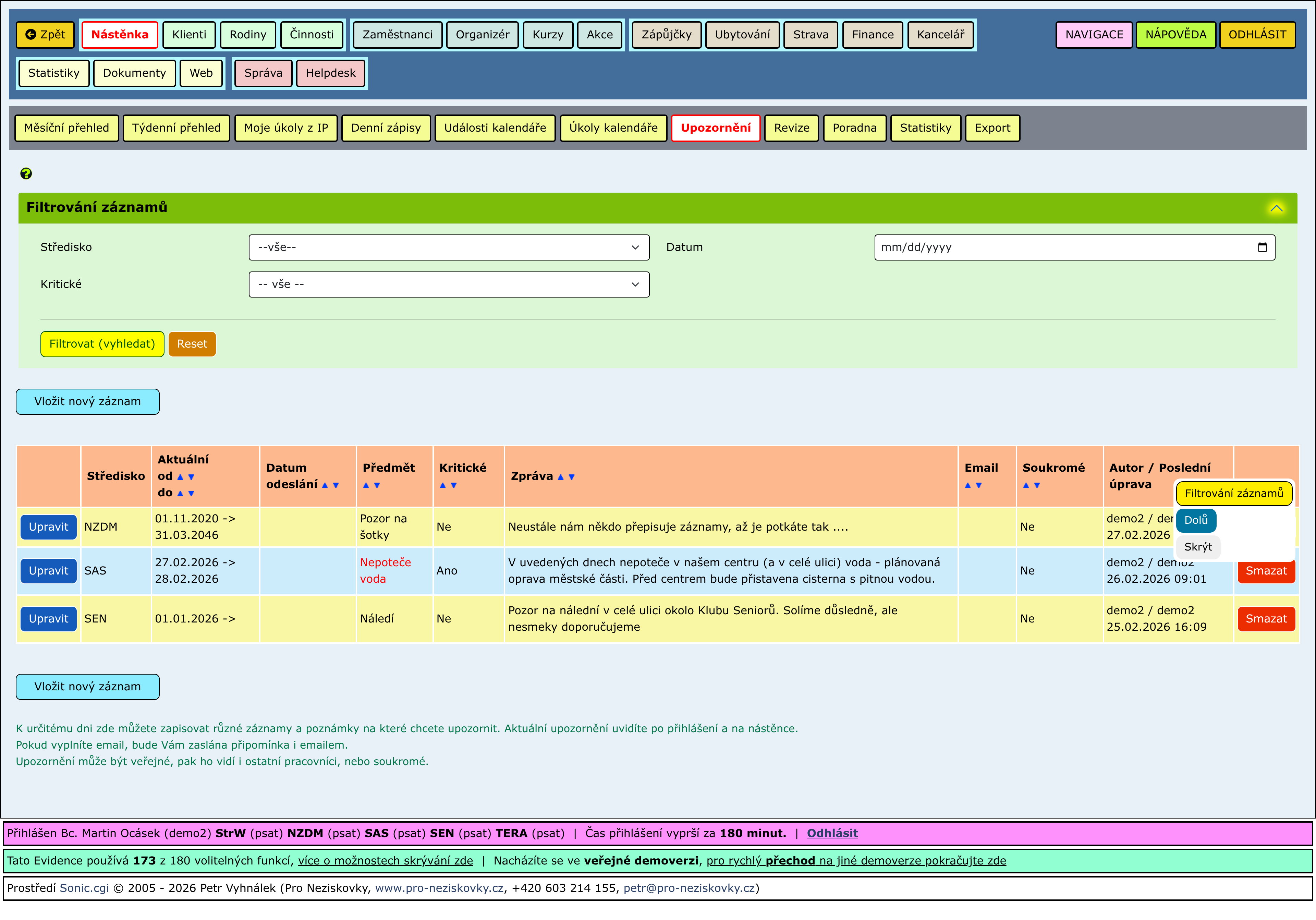
Task: Click the Filtrovat (vyhledat) button
Action: (x=102, y=344)
